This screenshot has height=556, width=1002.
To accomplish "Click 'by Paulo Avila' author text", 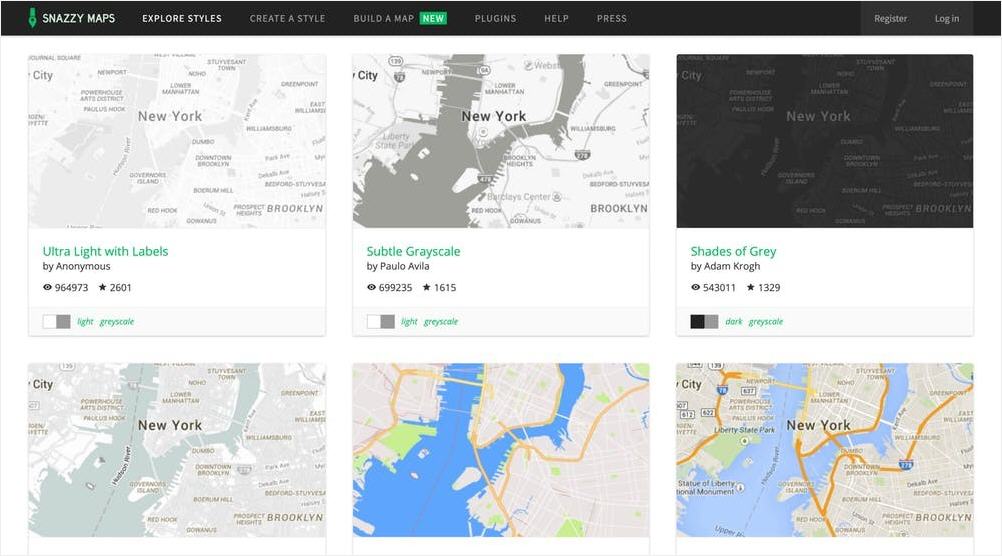I will [x=398, y=266].
